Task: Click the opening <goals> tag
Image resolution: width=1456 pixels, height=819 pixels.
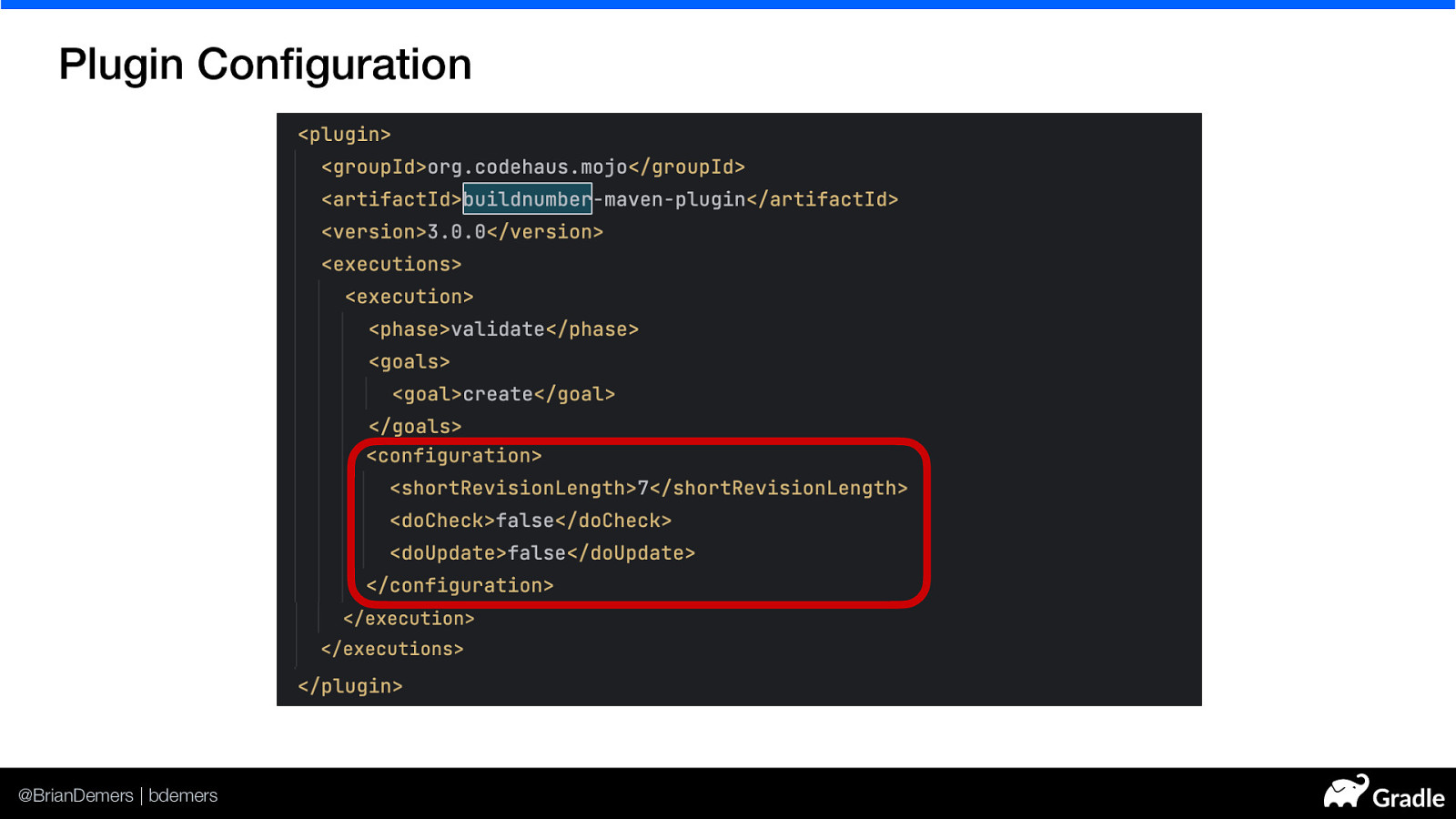Action: [x=409, y=362]
